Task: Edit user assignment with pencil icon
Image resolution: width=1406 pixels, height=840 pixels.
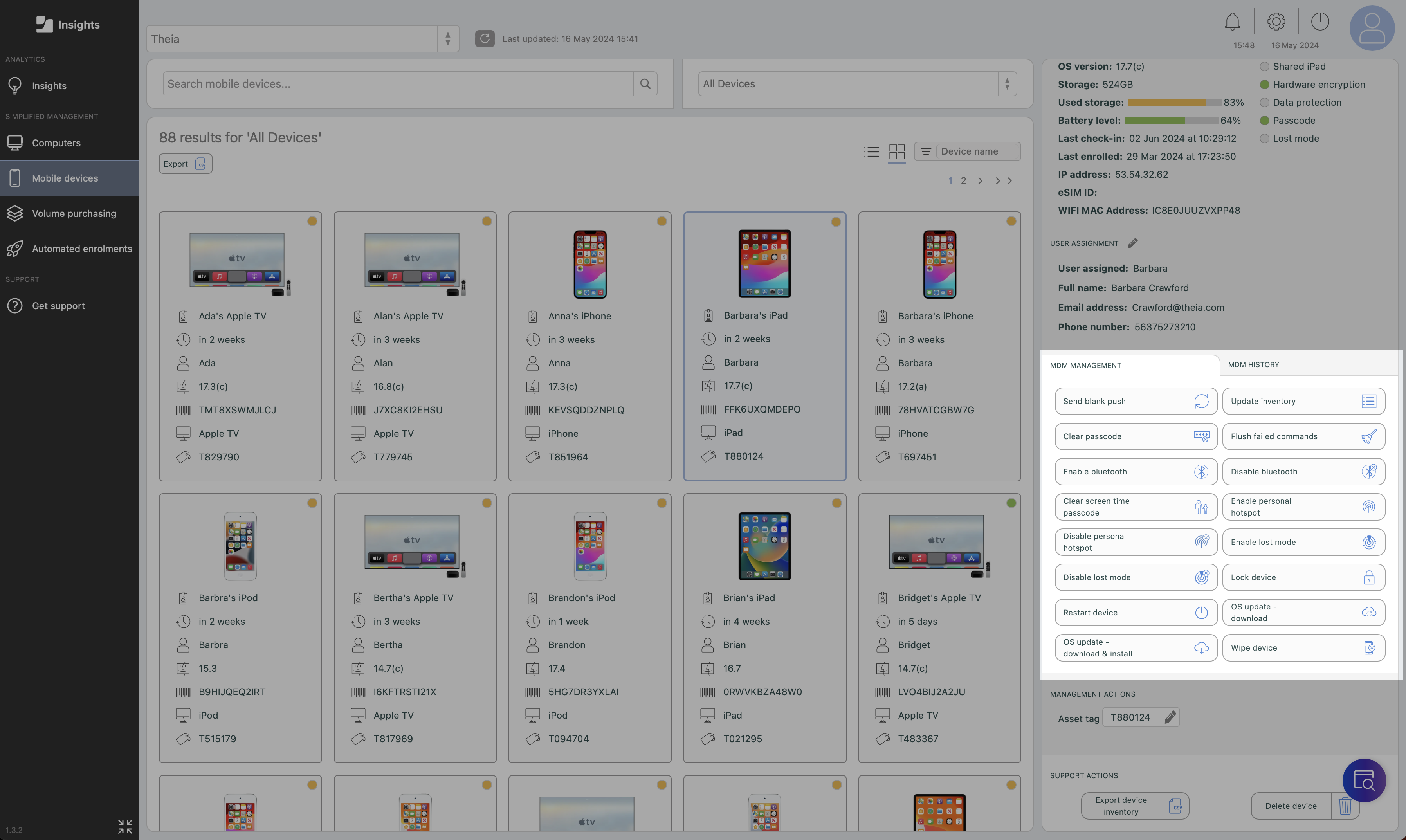Action: [x=1133, y=243]
